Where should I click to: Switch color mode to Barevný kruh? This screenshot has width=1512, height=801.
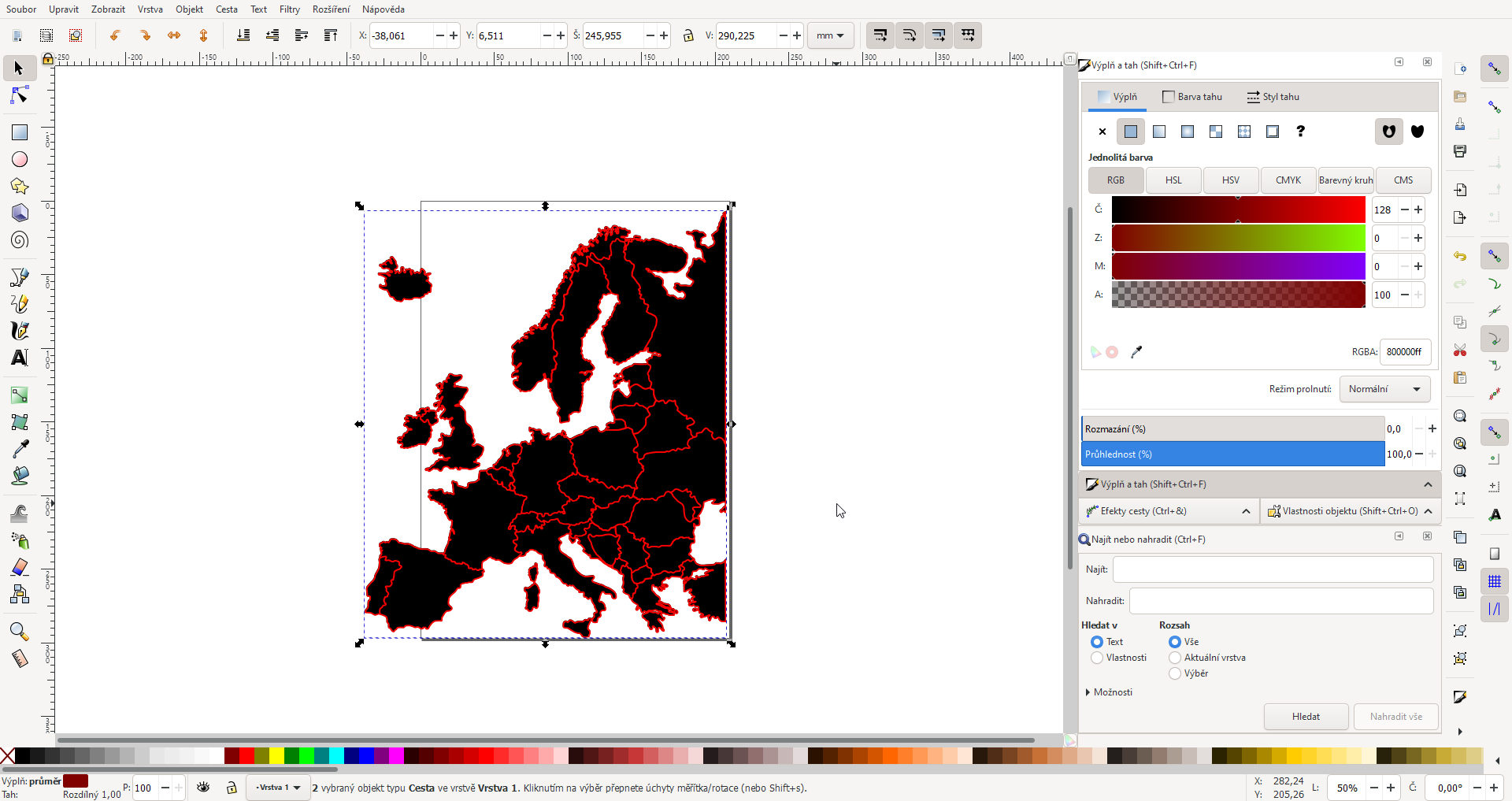coord(1346,180)
